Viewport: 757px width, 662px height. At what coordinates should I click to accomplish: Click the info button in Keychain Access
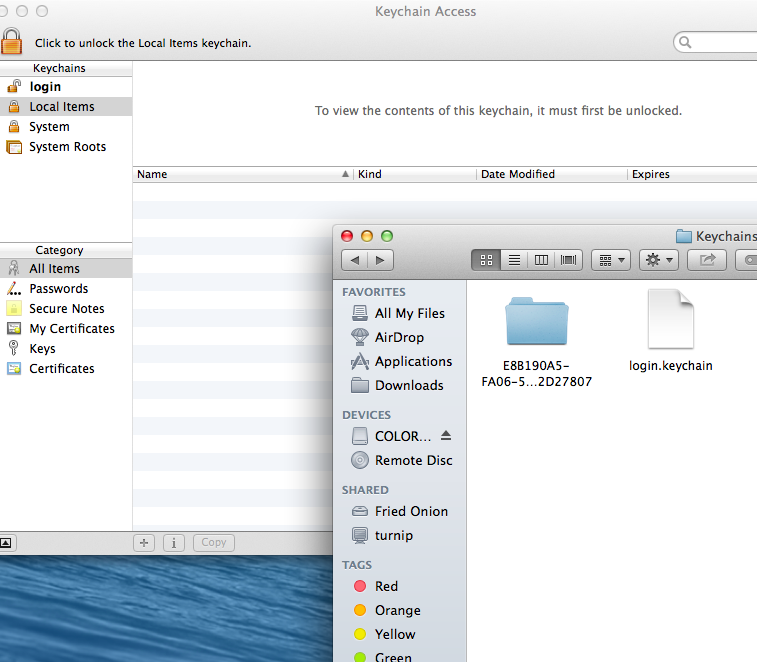(x=174, y=543)
